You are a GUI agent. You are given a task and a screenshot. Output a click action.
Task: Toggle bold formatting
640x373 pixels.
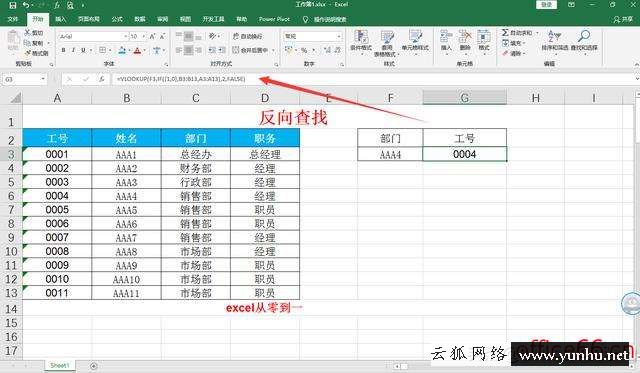(x=63, y=50)
